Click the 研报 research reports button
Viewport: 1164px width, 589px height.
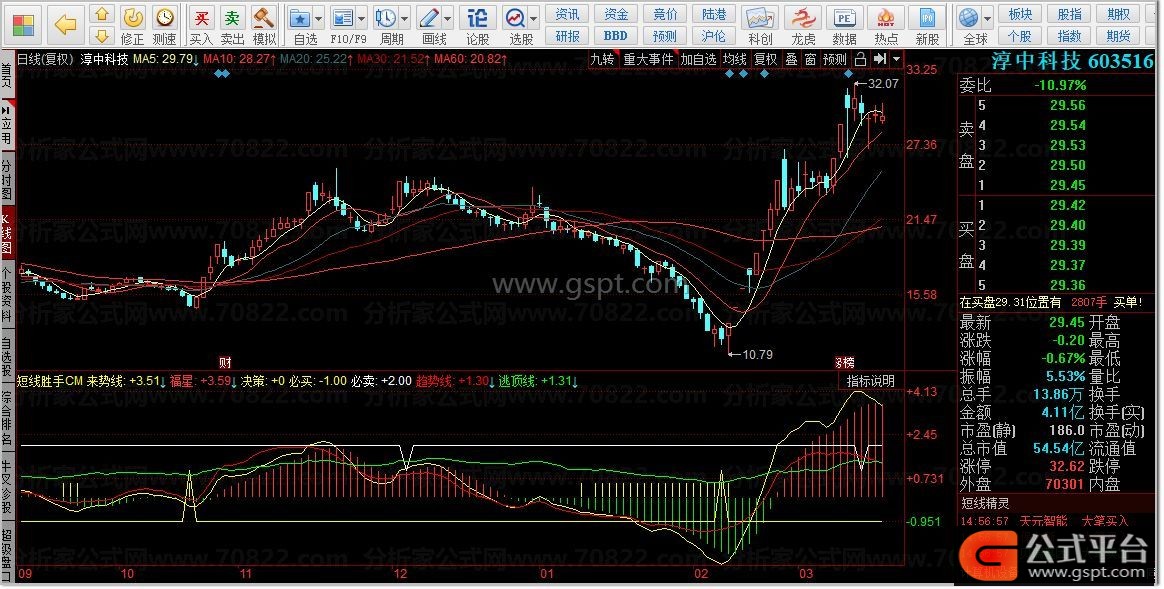(x=567, y=36)
